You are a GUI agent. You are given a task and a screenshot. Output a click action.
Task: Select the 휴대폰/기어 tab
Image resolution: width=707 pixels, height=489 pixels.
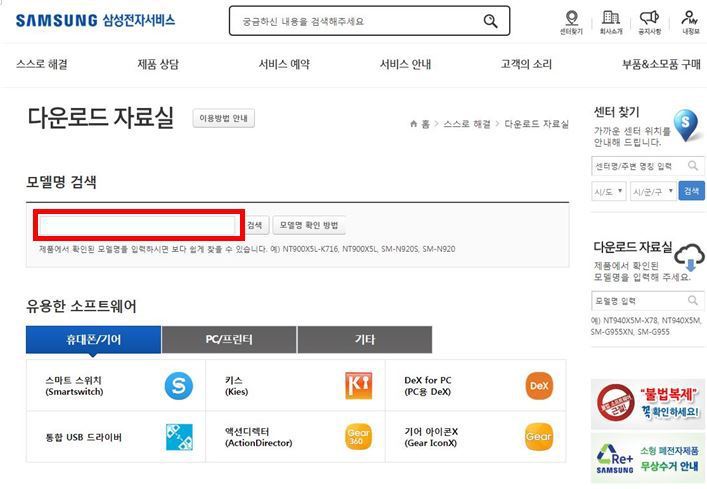pos(93,339)
